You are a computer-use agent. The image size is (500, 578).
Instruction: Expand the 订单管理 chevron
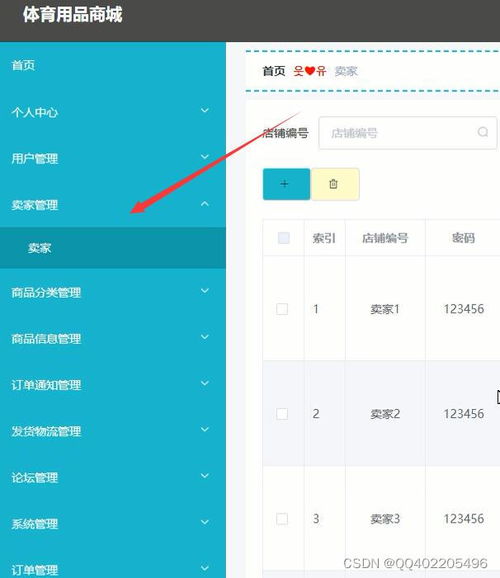click(205, 568)
